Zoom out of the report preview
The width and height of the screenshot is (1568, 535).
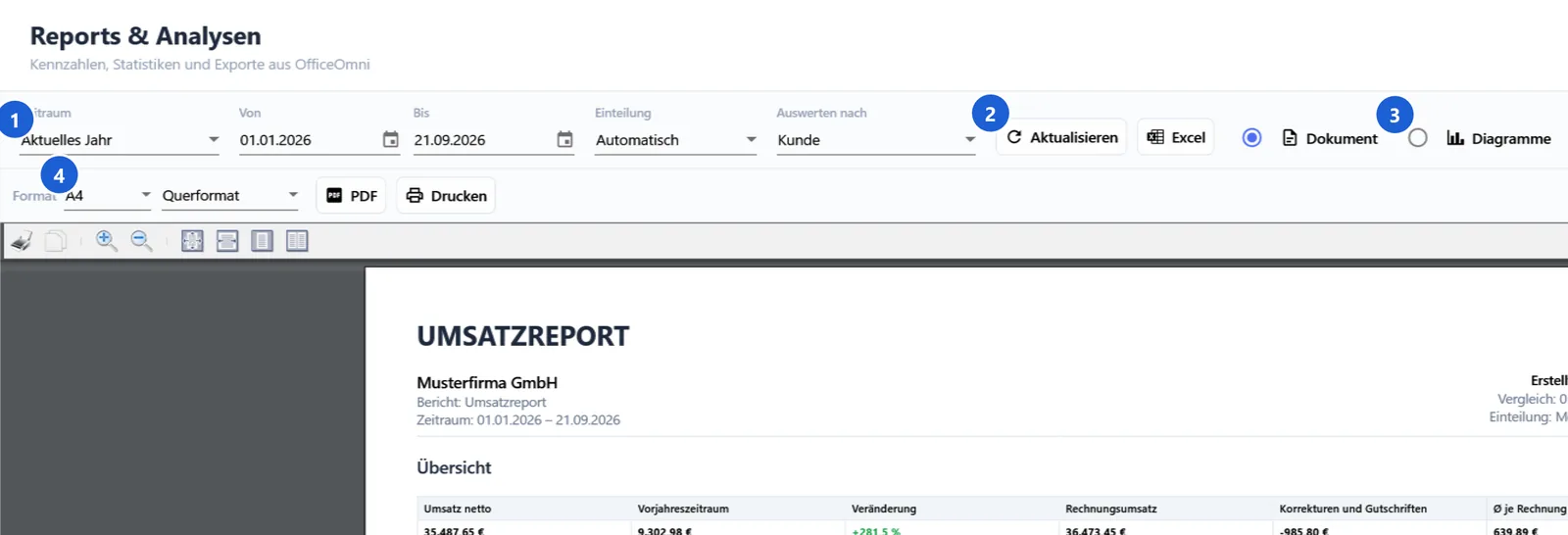tap(141, 241)
